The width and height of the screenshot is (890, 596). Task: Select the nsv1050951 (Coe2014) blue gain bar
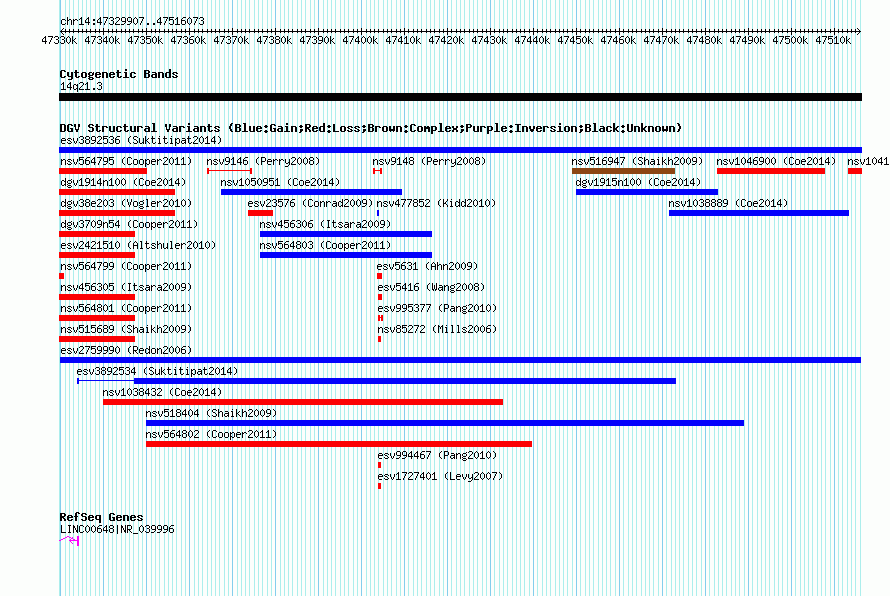[311, 192]
